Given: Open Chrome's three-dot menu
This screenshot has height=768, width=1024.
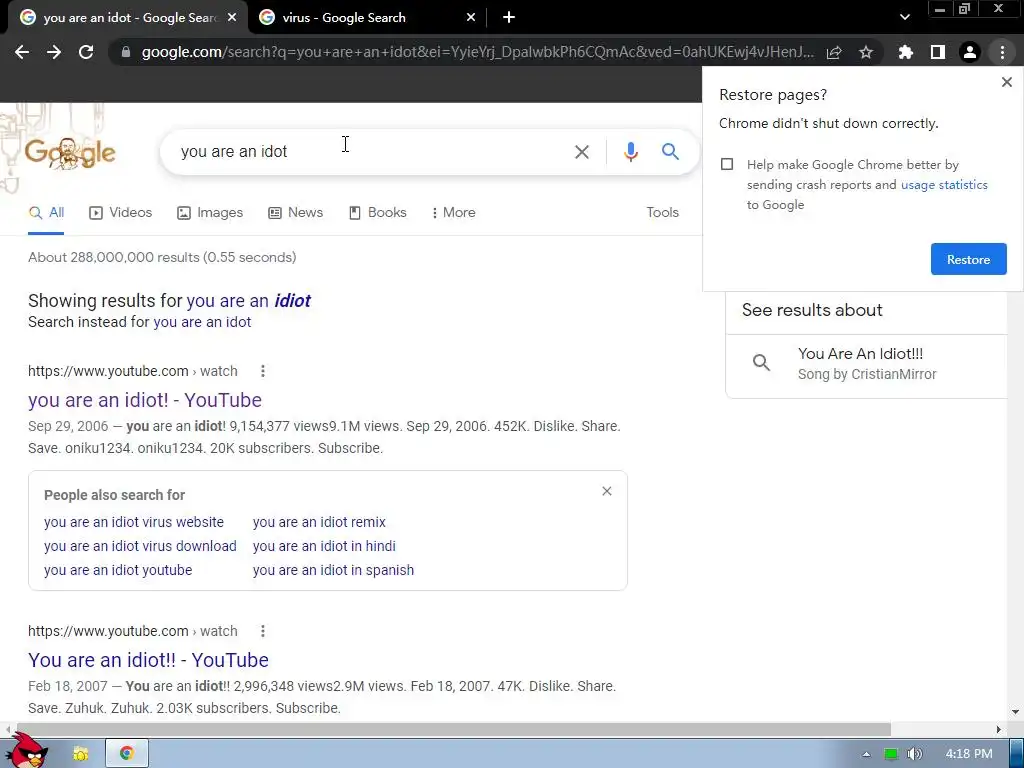Looking at the screenshot, I should pos(1002,52).
